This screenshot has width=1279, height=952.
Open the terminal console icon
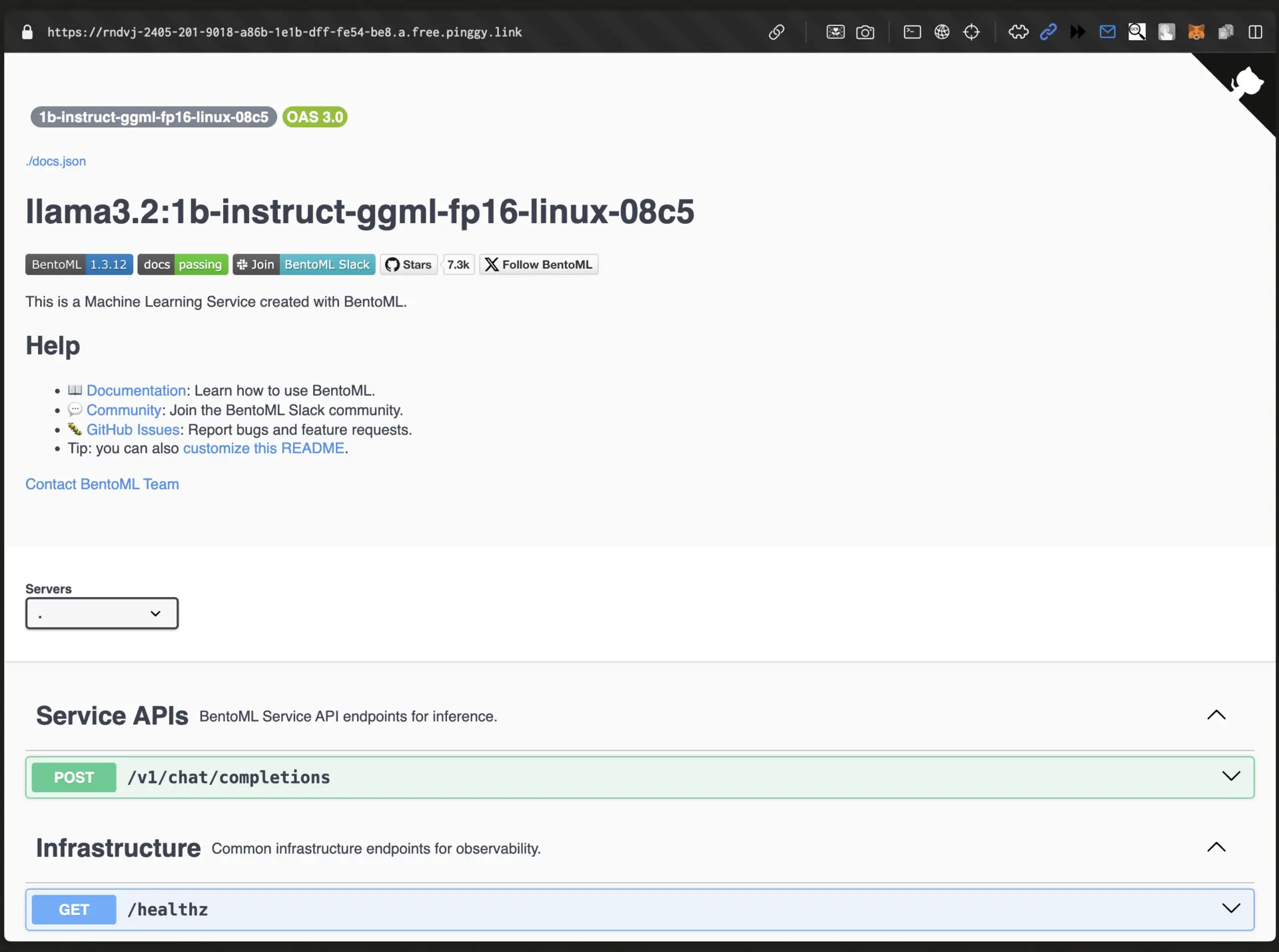click(912, 32)
